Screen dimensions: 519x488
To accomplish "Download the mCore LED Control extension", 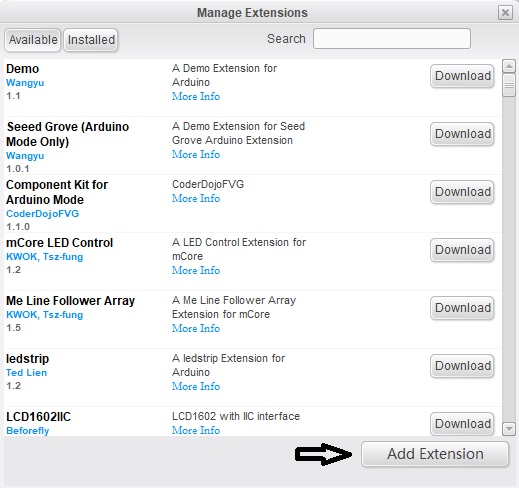I will [462, 250].
